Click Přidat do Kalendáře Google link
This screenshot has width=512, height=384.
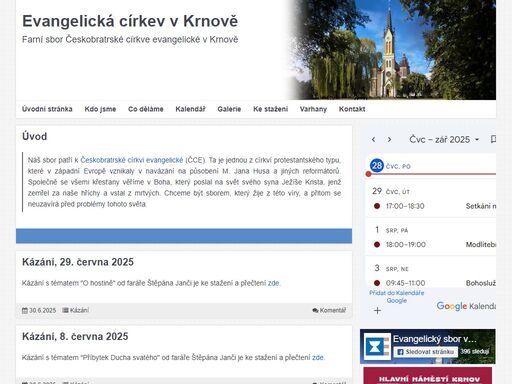point(397,297)
